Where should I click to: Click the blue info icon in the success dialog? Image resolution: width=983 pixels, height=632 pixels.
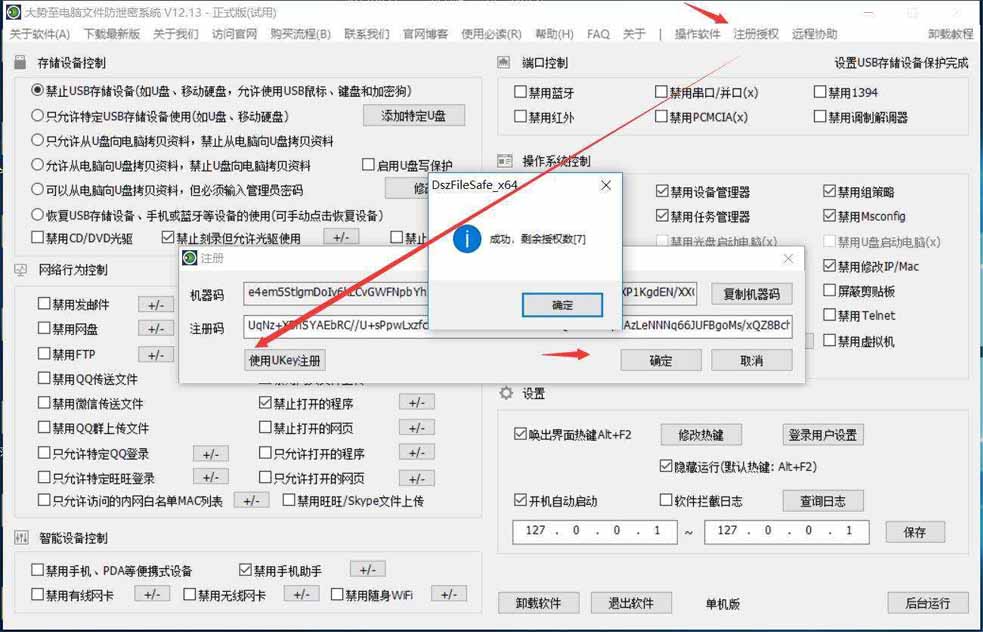click(465, 240)
